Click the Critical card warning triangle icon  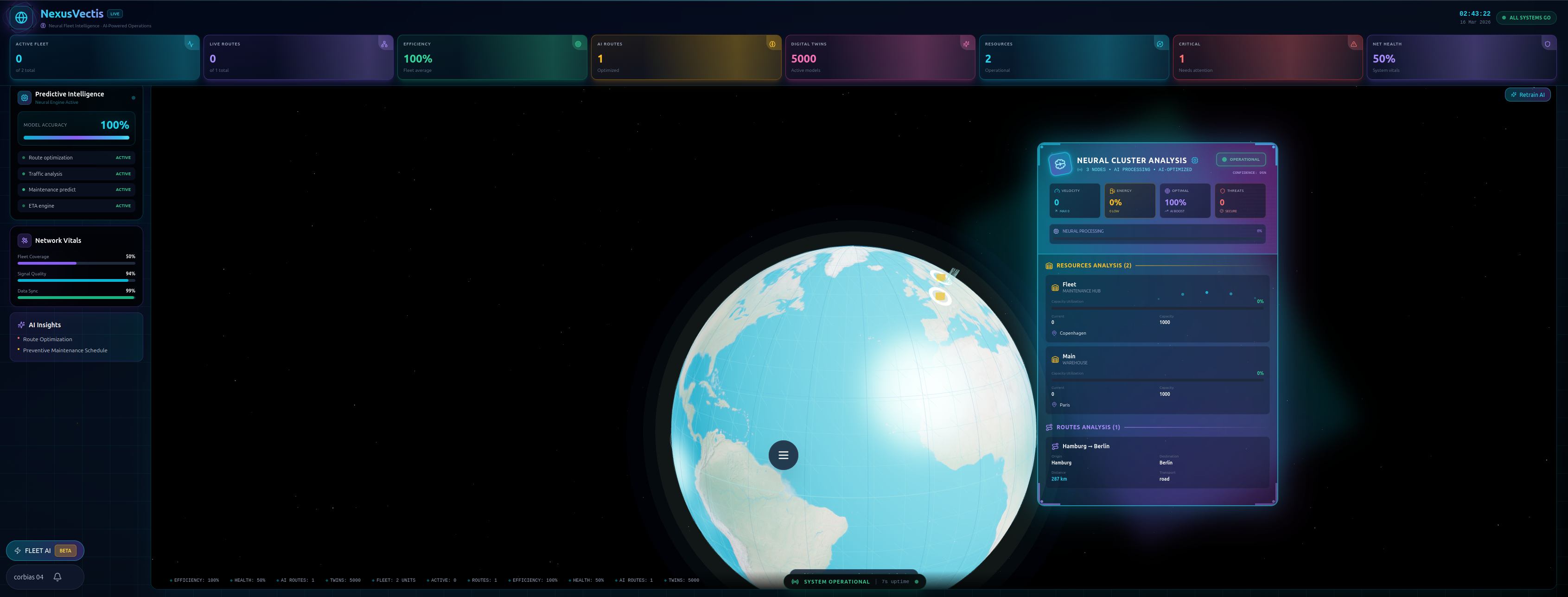pos(1353,44)
